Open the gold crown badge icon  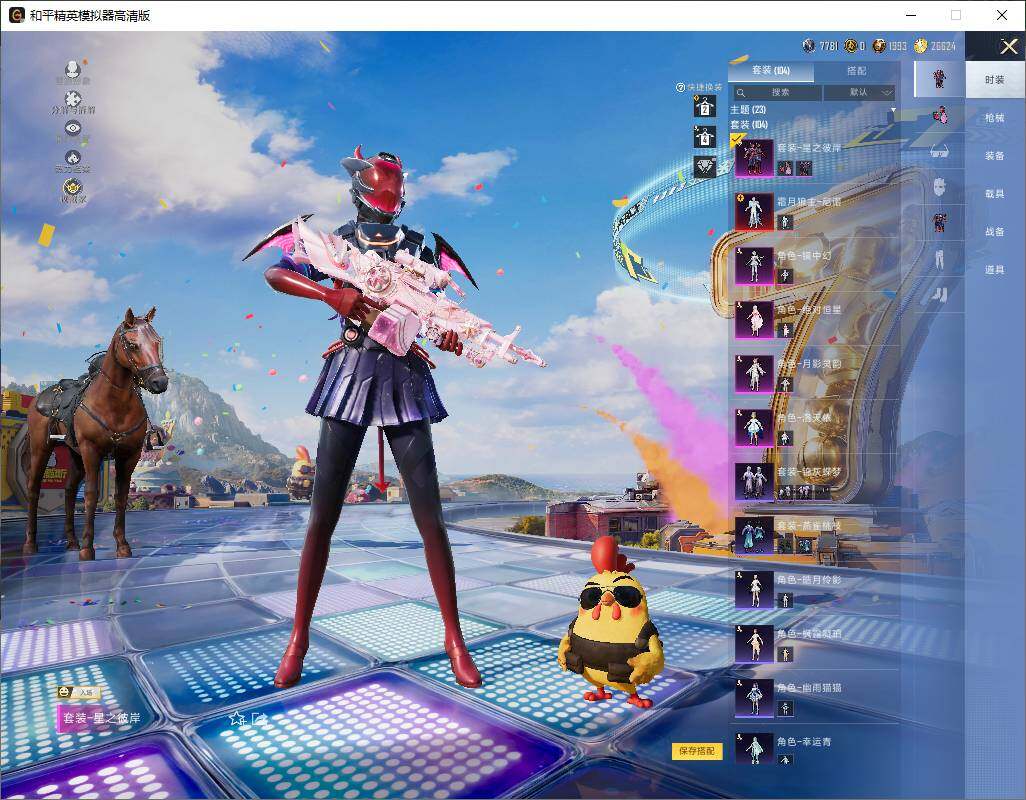click(73, 188)
